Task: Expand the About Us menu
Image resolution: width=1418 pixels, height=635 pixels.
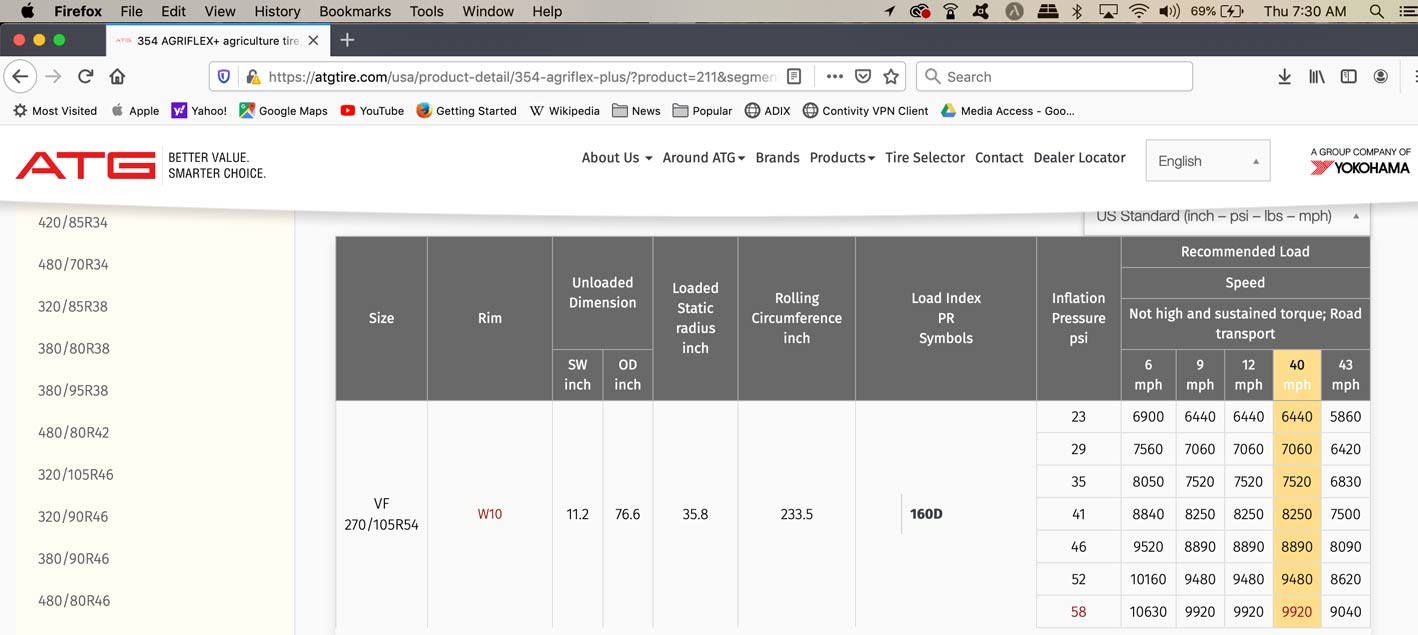Action: point(617,158)
